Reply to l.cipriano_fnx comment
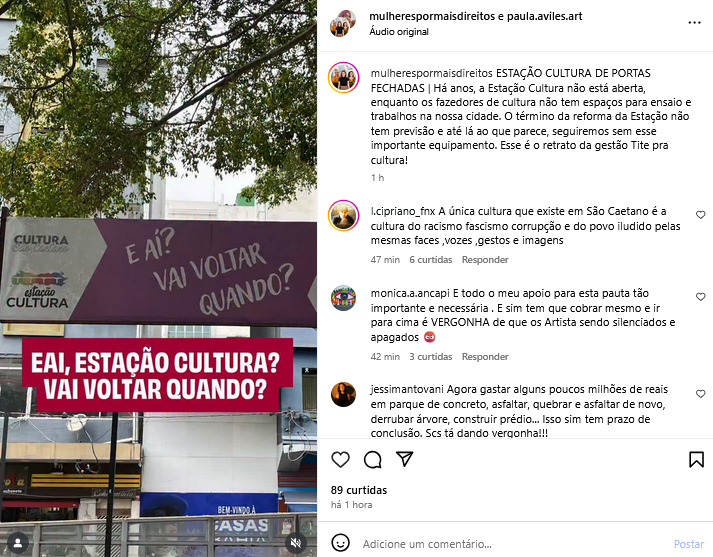 pos(485,260)
